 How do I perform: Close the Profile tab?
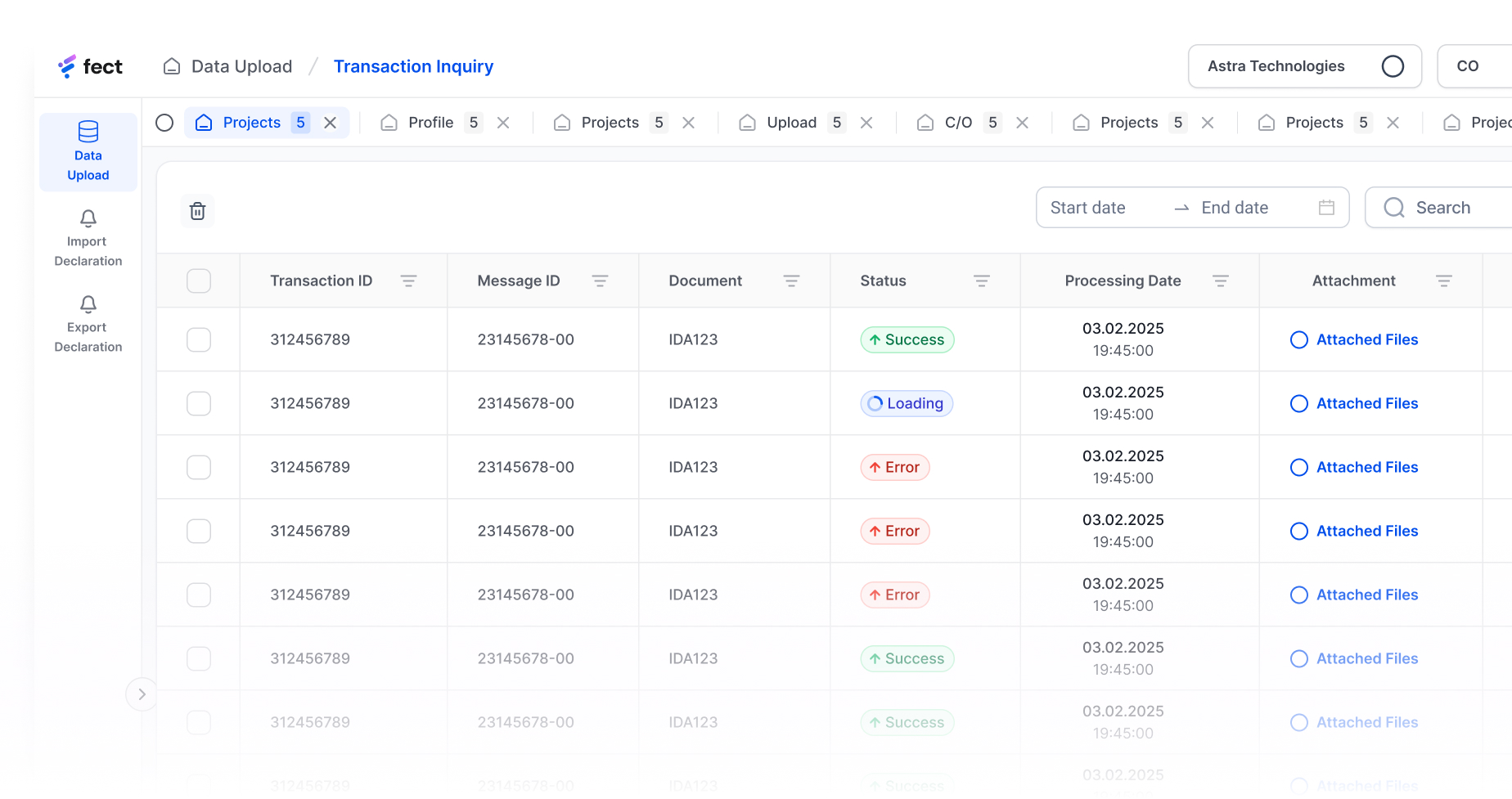[x=503, y=123]
